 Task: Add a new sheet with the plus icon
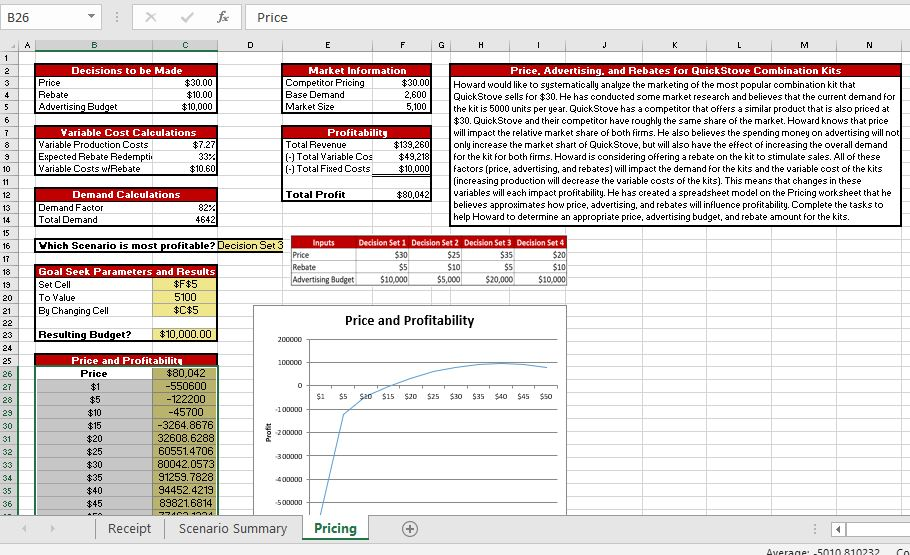(x=410, y=529)
